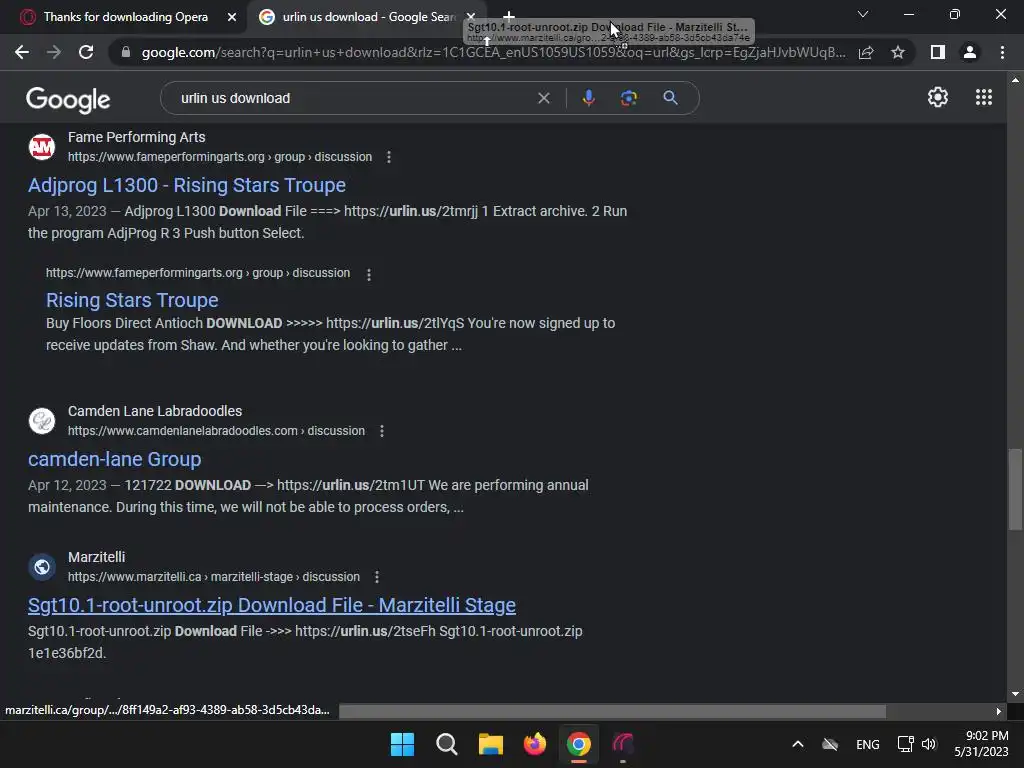Click the forward navigation arrow

coord(54,52)
